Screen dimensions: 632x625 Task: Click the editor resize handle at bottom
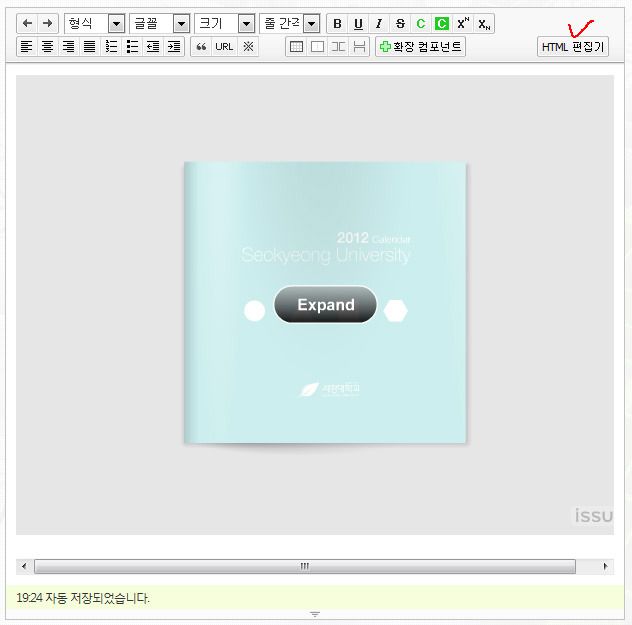click(315, 614)
